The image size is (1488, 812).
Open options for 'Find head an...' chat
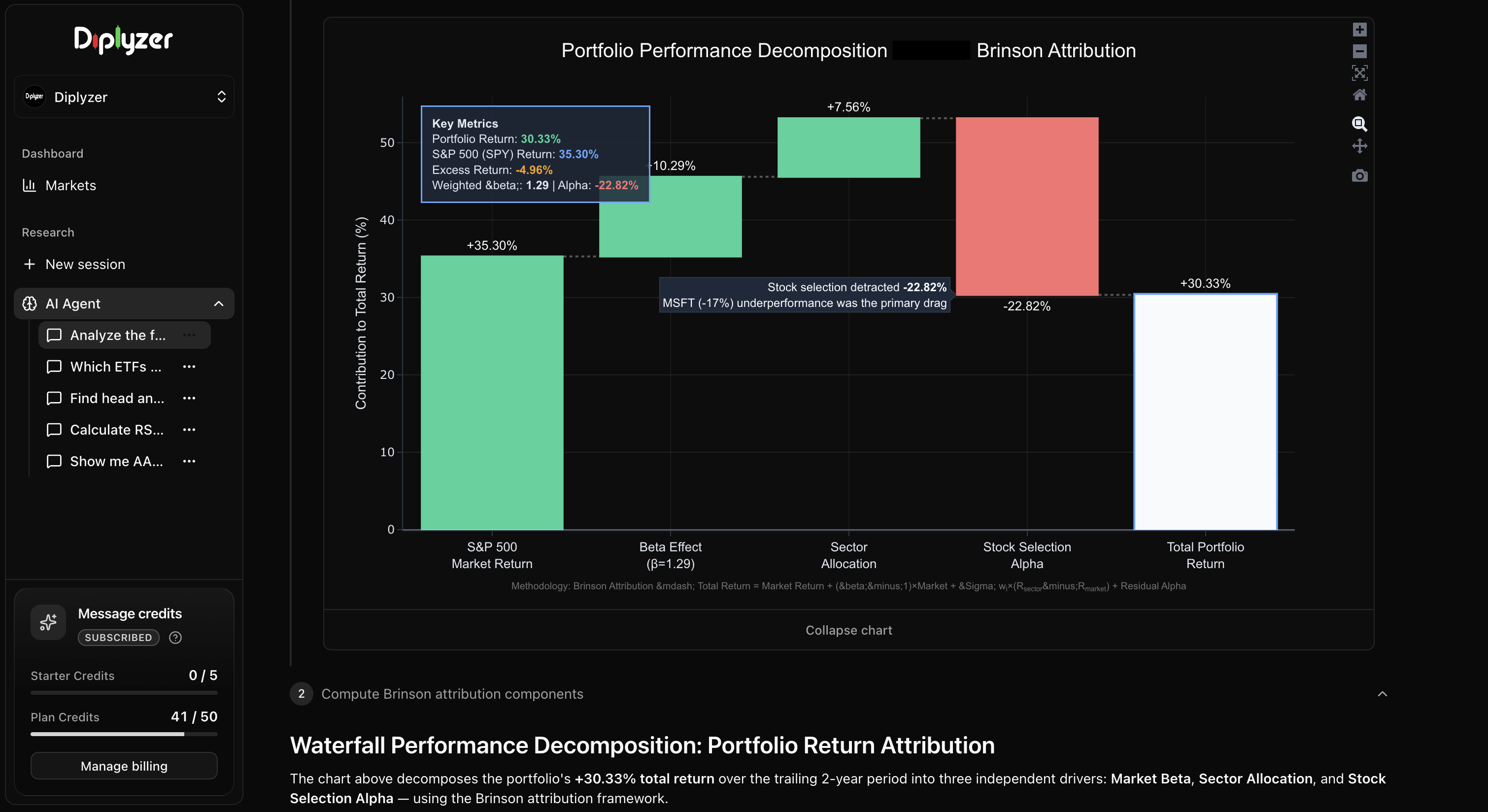189,398
